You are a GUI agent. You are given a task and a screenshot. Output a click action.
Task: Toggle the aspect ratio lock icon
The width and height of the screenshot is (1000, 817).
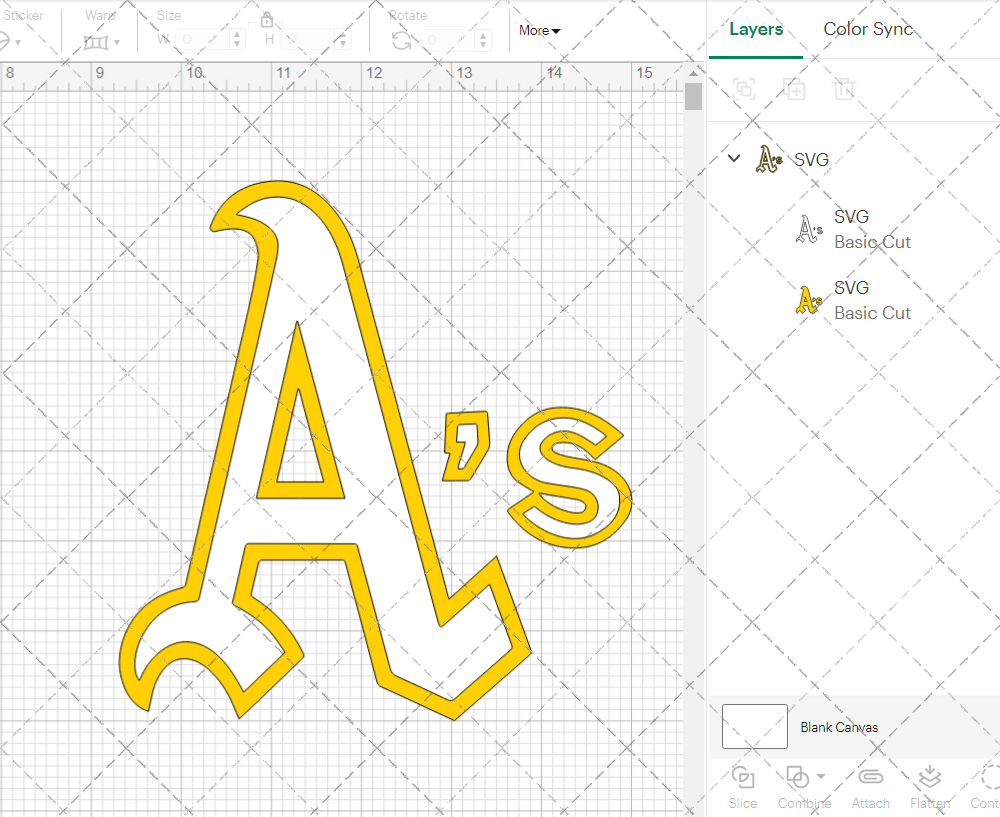click(267, 20)
